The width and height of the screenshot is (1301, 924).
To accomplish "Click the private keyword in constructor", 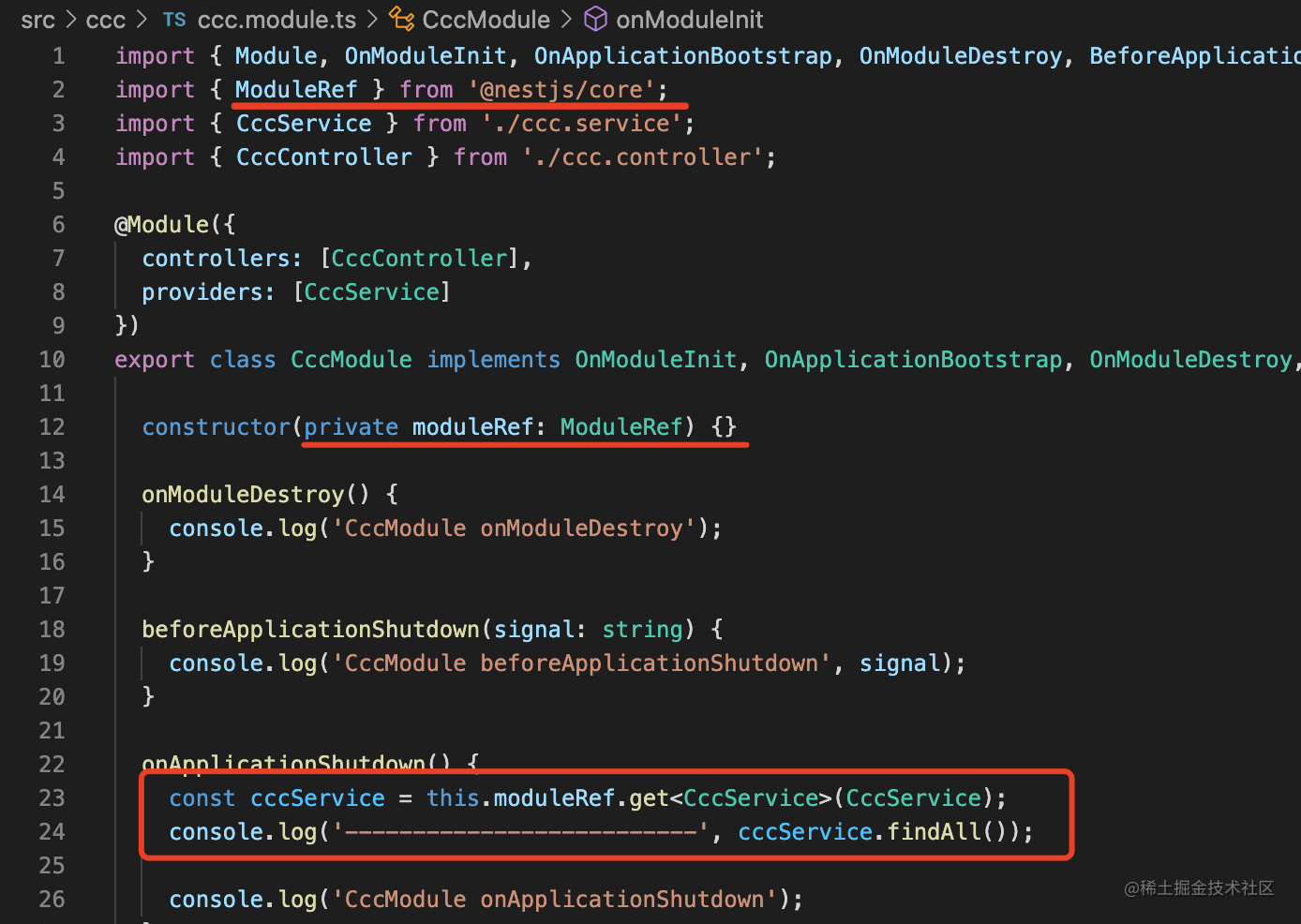I will click(x=351, y=427).
